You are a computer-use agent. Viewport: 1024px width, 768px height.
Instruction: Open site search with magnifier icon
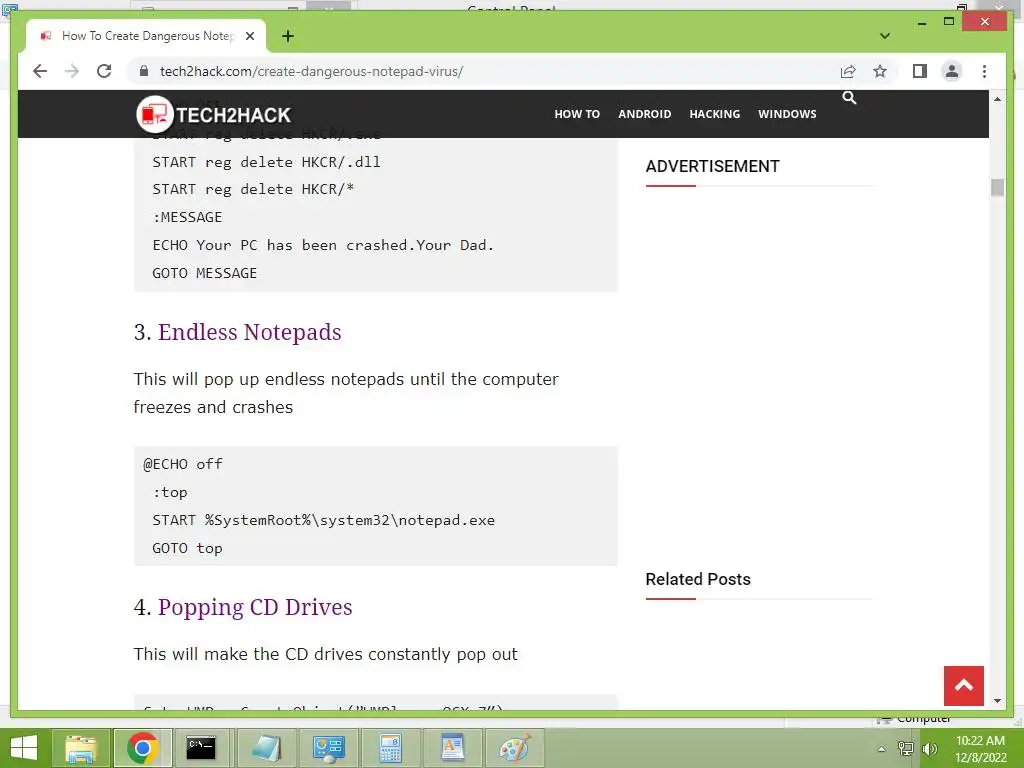click(849, 98)
